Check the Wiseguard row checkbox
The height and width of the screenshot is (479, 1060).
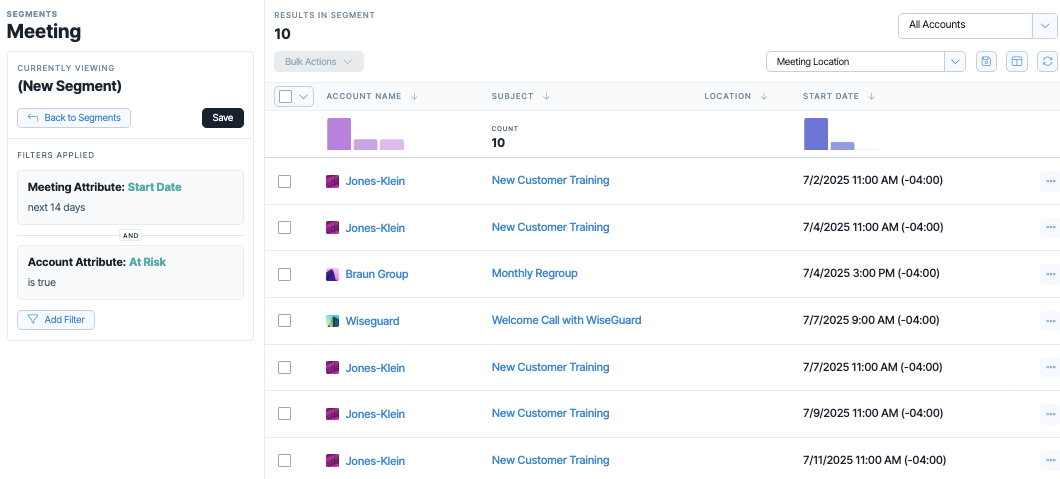tap(285, 321)
